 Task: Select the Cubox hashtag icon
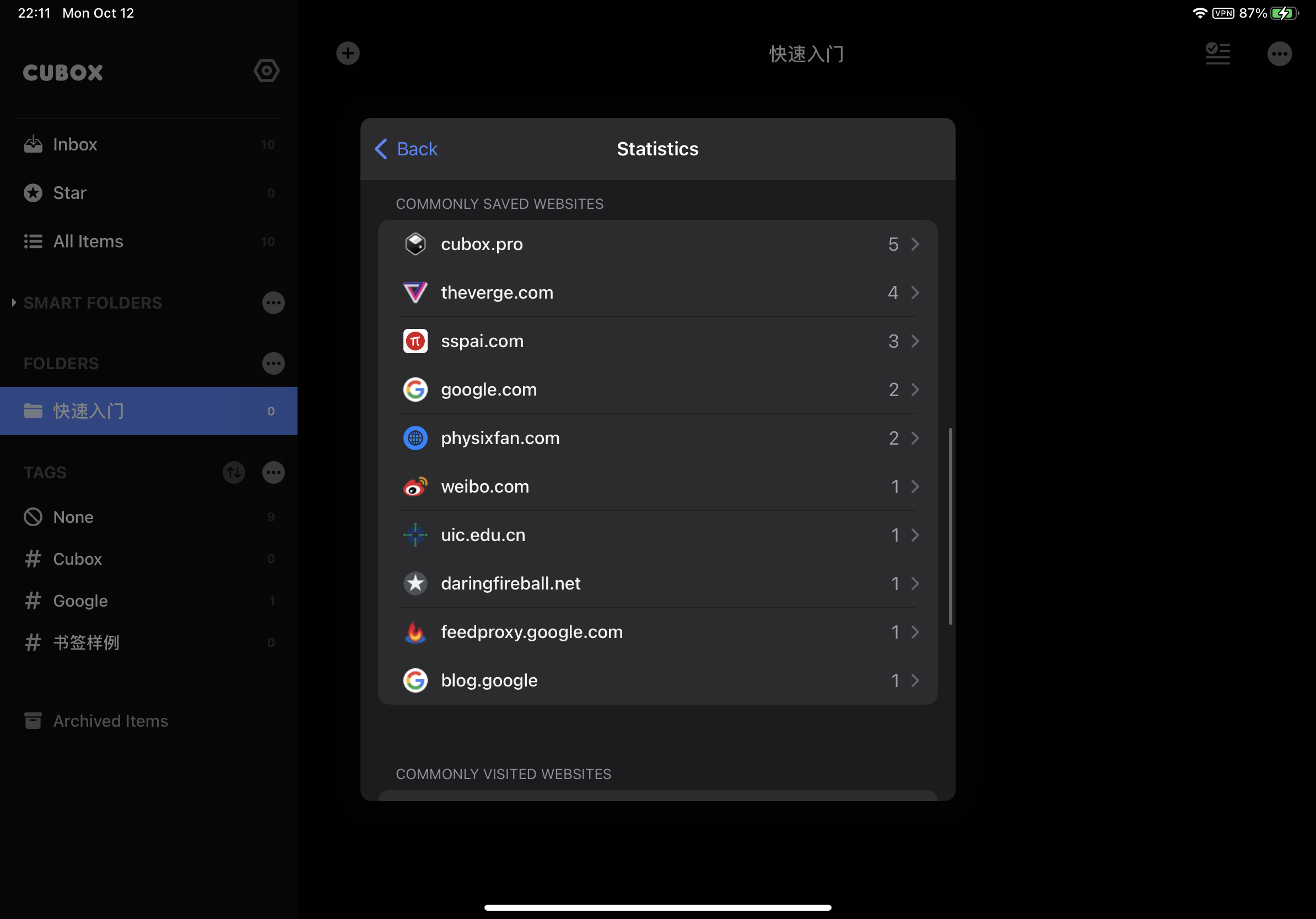click(33, 559)
